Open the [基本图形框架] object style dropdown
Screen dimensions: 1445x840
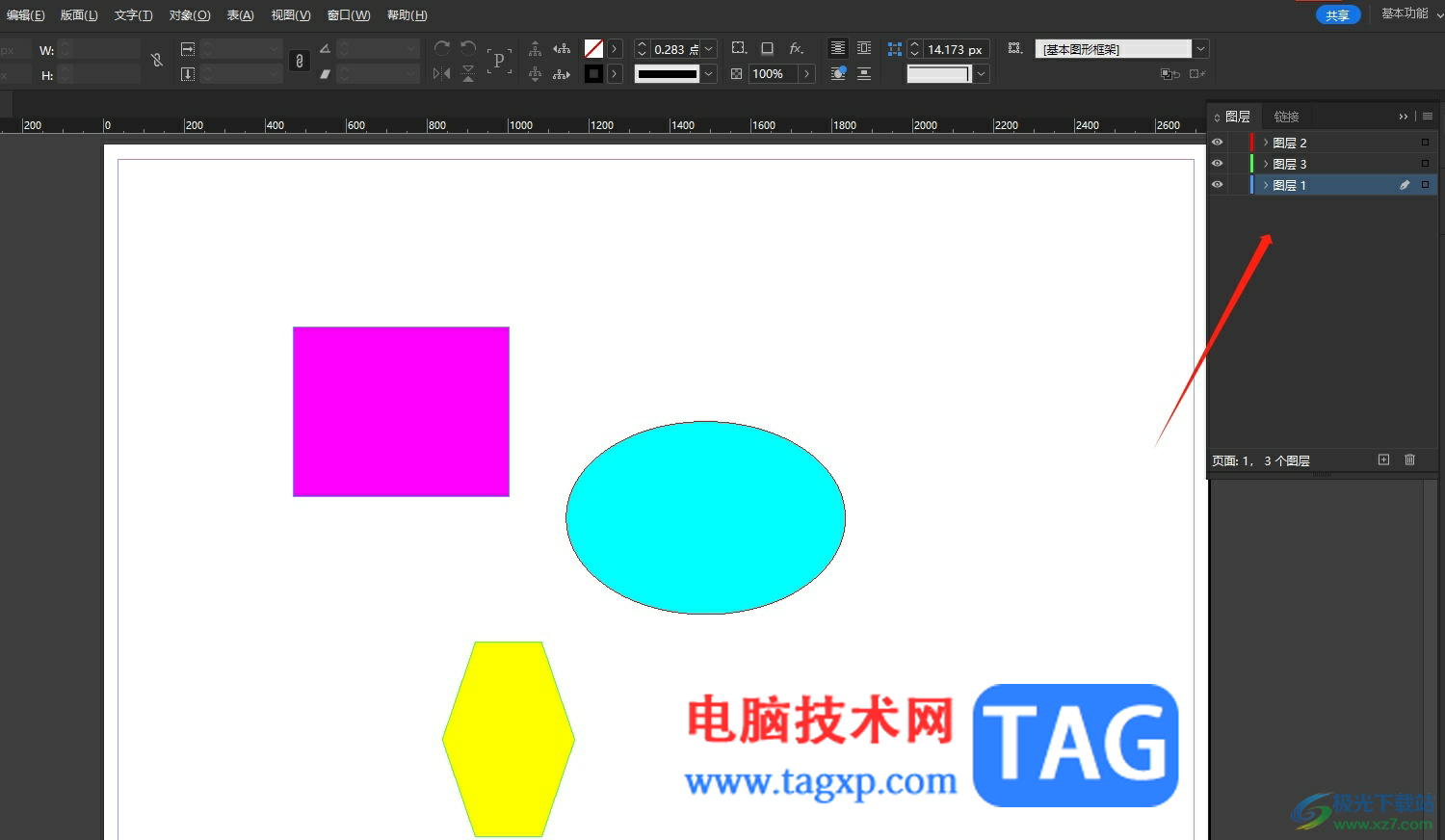tap(1200, 49)
